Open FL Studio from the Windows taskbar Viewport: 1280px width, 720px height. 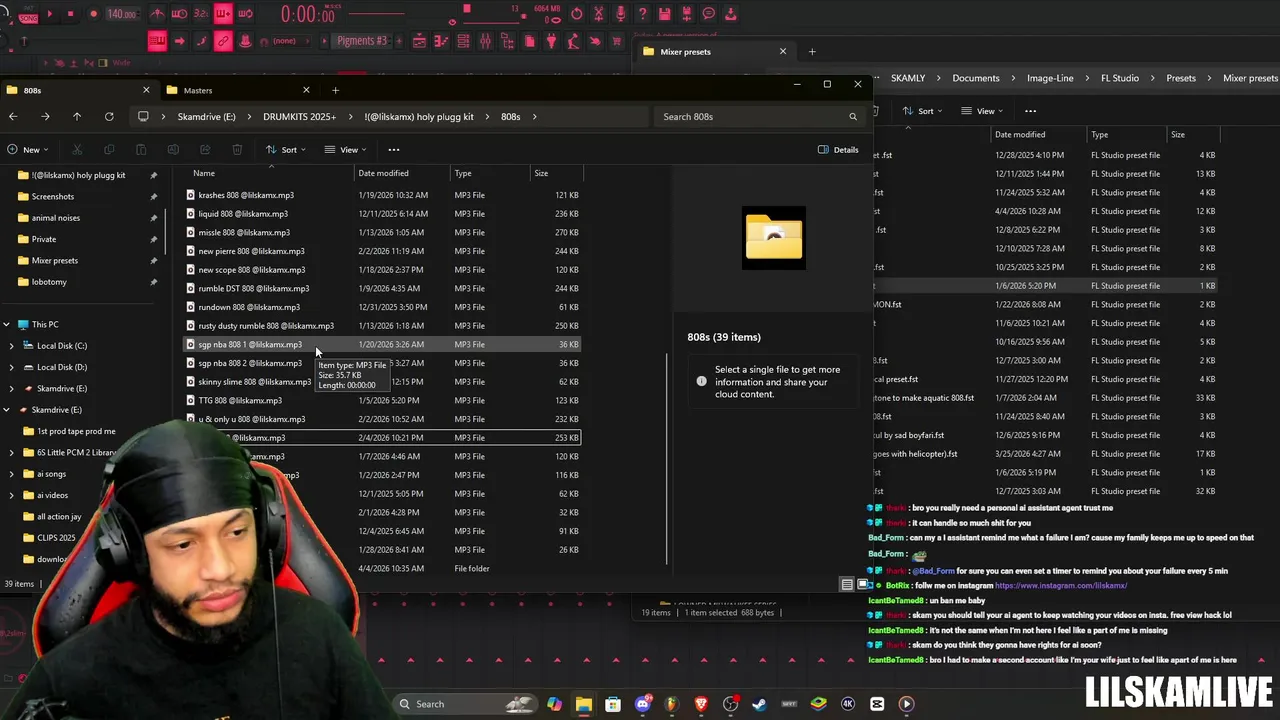(671, 704)
